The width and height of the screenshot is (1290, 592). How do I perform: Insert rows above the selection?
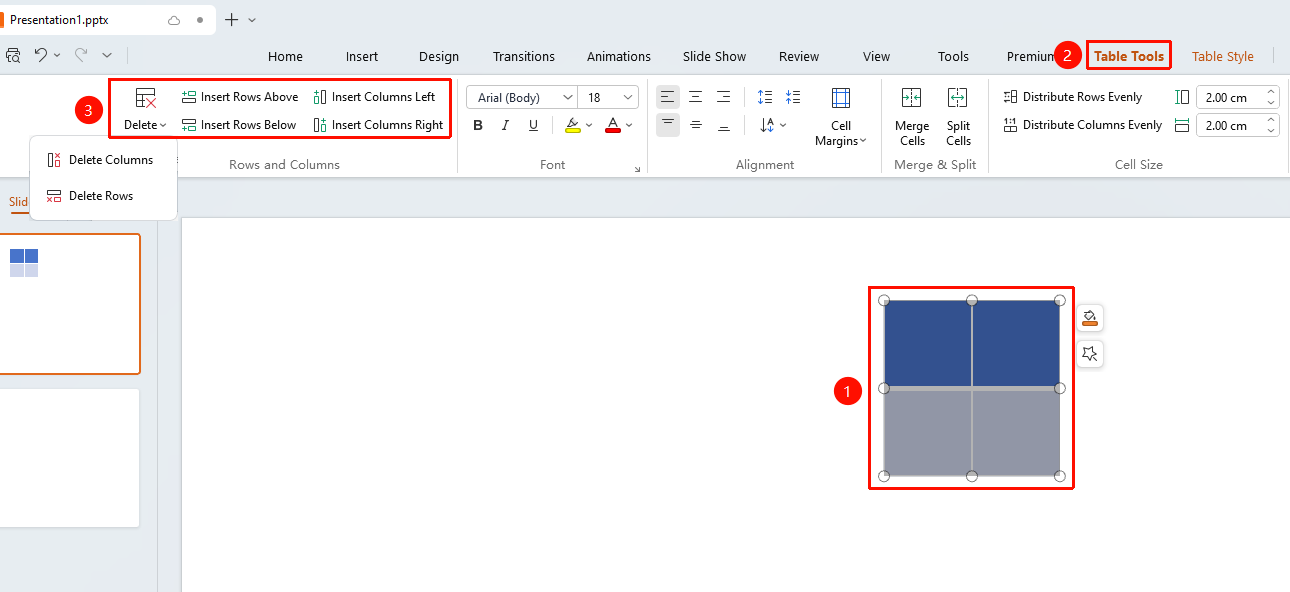click(x=240, y=97)
